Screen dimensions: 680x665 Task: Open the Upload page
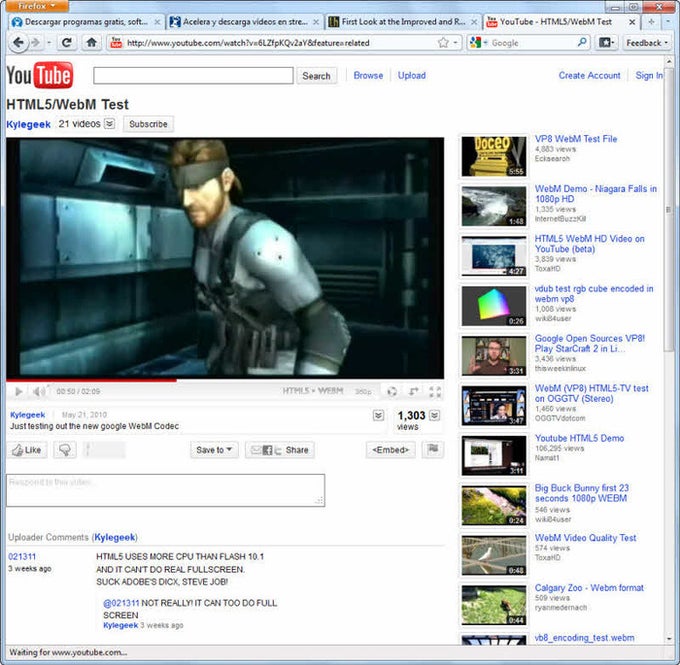[412, 75]
